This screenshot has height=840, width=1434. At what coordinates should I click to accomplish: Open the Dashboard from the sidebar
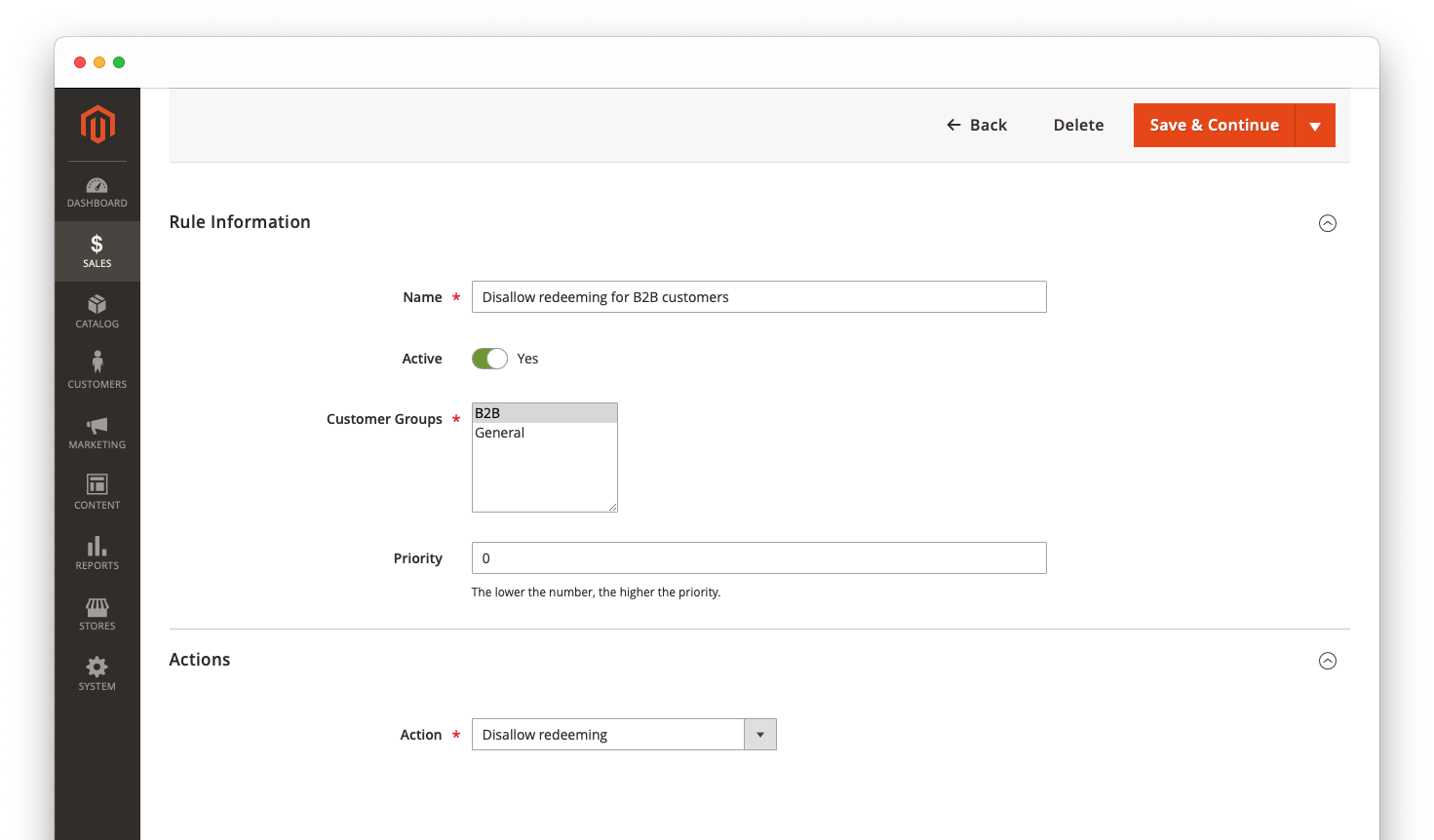coord(97,191)
